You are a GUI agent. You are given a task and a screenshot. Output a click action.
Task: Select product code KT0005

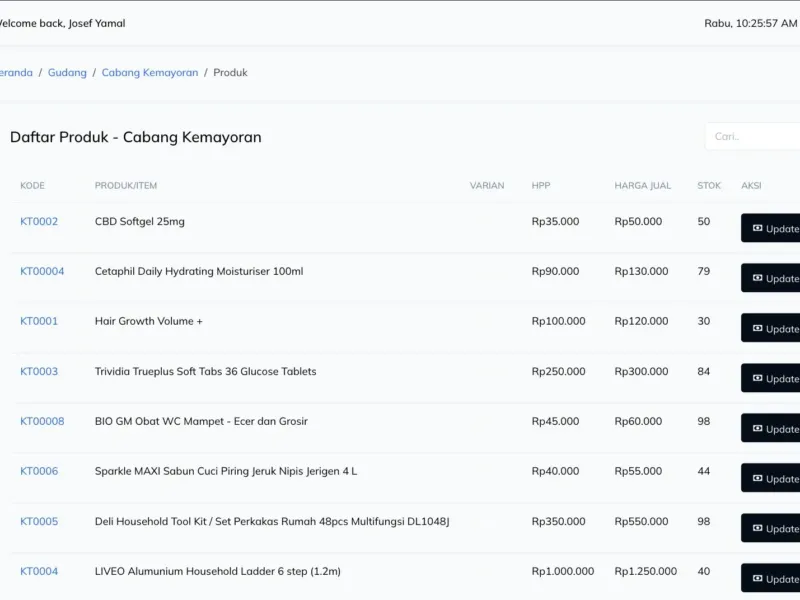coord(39,522)
